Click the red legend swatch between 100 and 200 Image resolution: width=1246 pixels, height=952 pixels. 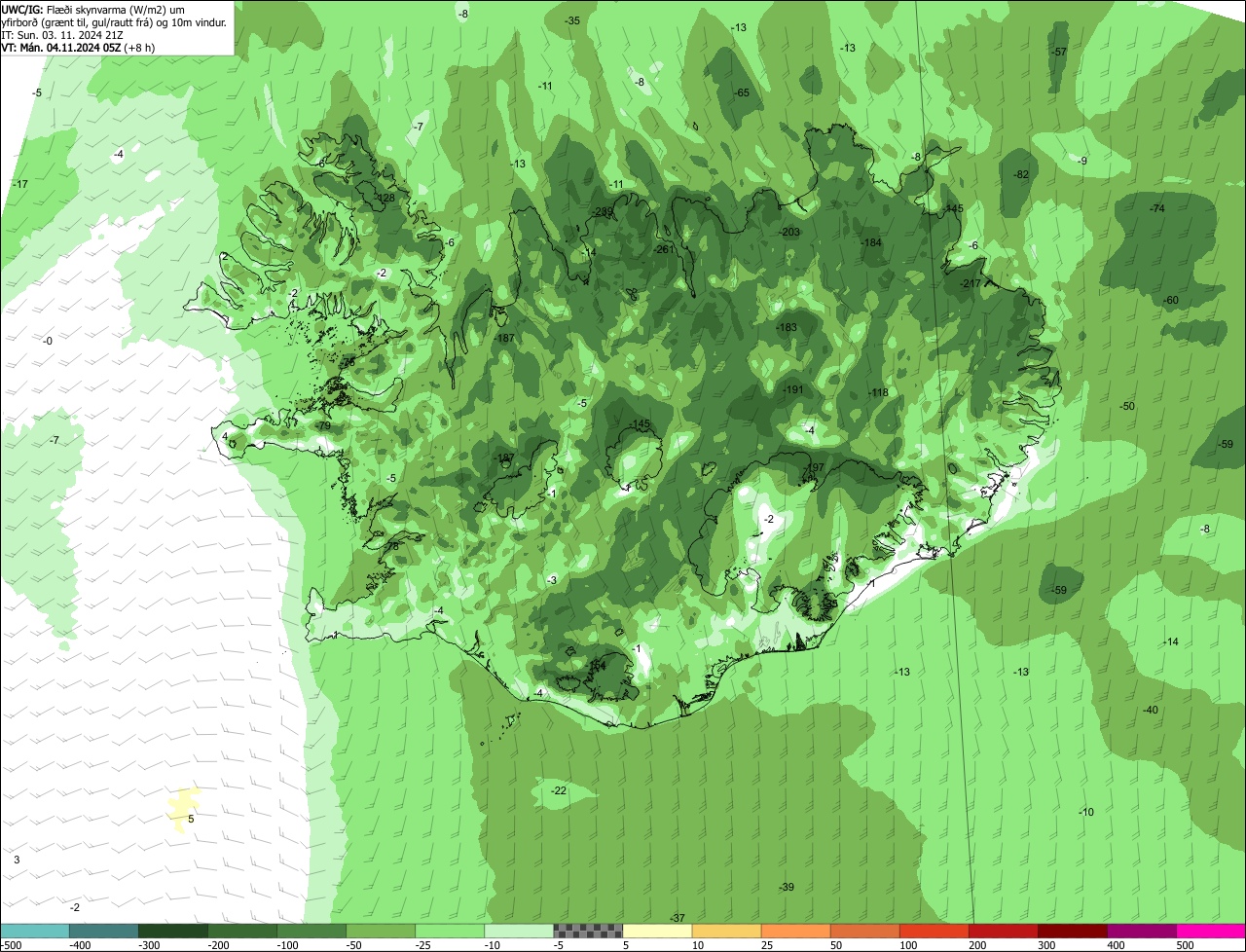tap(934, 931)
